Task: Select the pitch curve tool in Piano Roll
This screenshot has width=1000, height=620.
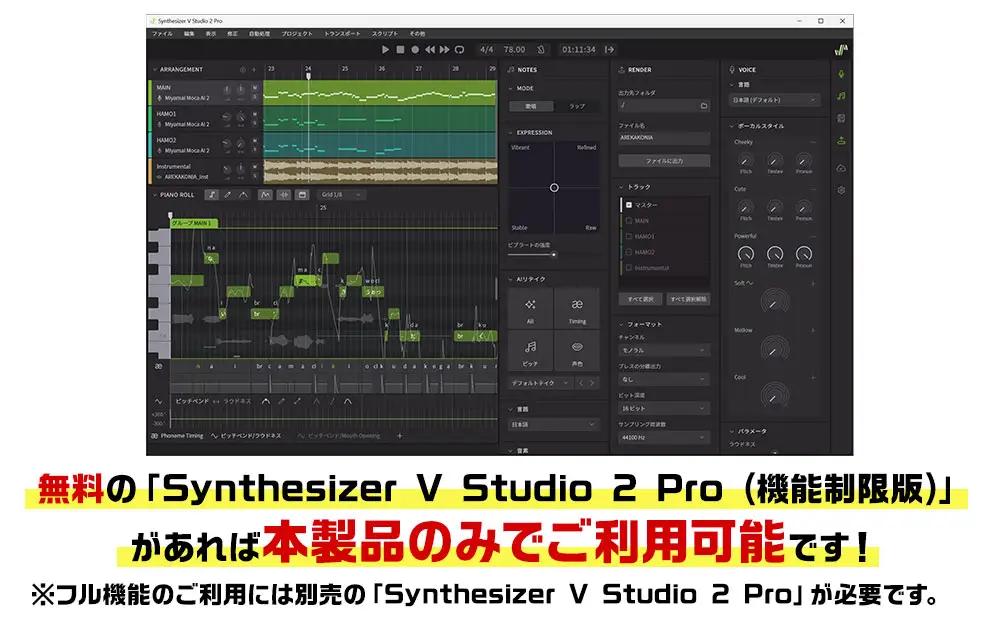Action: [243, 195]
